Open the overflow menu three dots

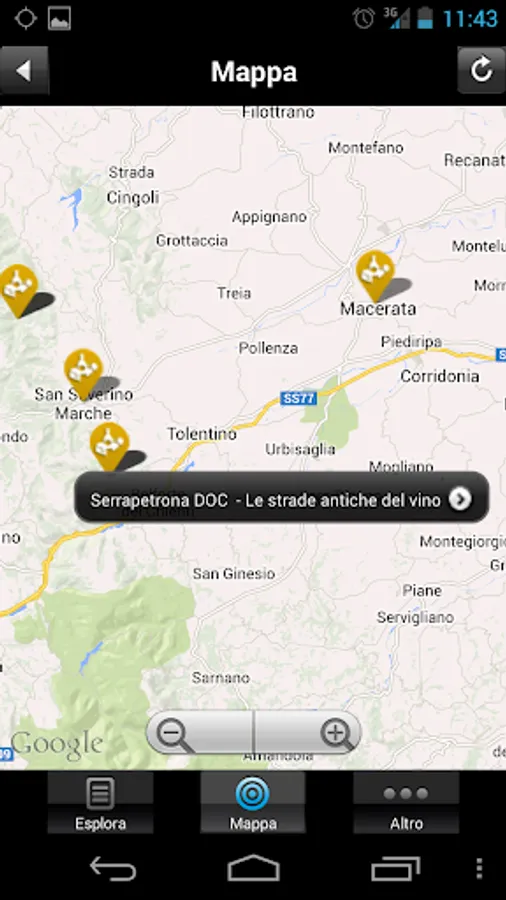click(479, 868)
